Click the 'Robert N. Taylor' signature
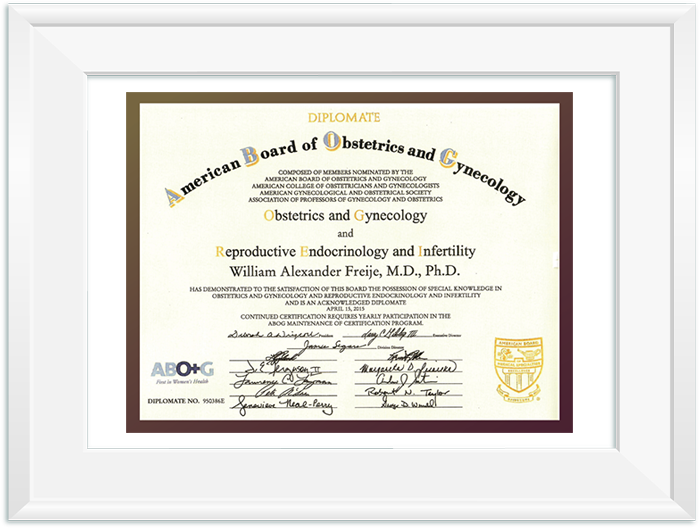The image size is (699, 528). (407, 392)
